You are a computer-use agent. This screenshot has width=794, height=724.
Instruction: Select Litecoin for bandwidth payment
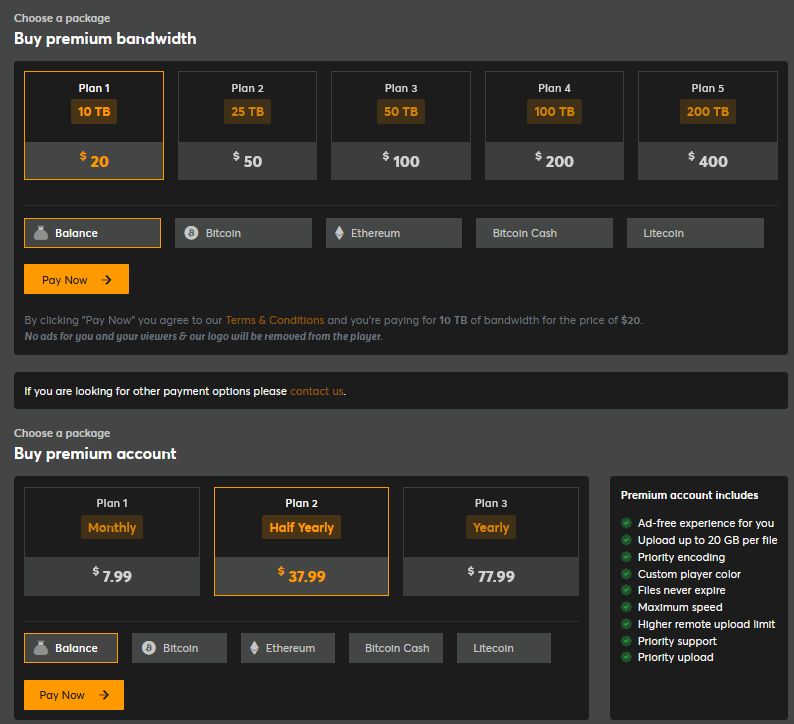click(x=695, y=233)
